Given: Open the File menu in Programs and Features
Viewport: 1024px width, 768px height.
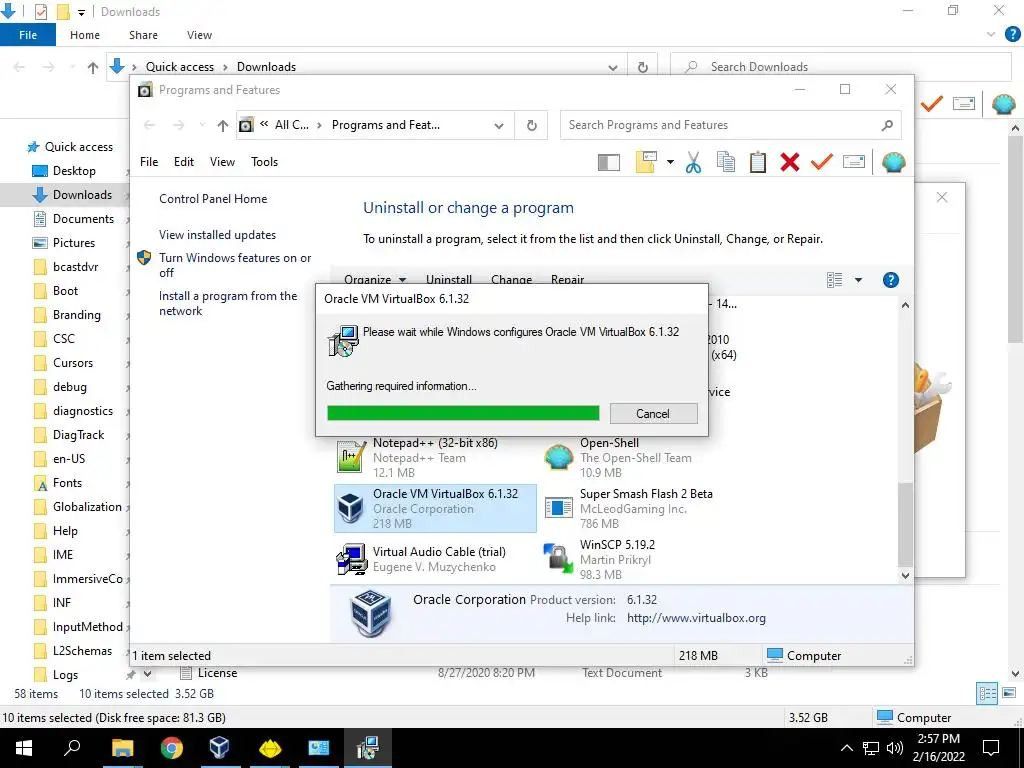Looking at the screenshot, I should [149, 162].
